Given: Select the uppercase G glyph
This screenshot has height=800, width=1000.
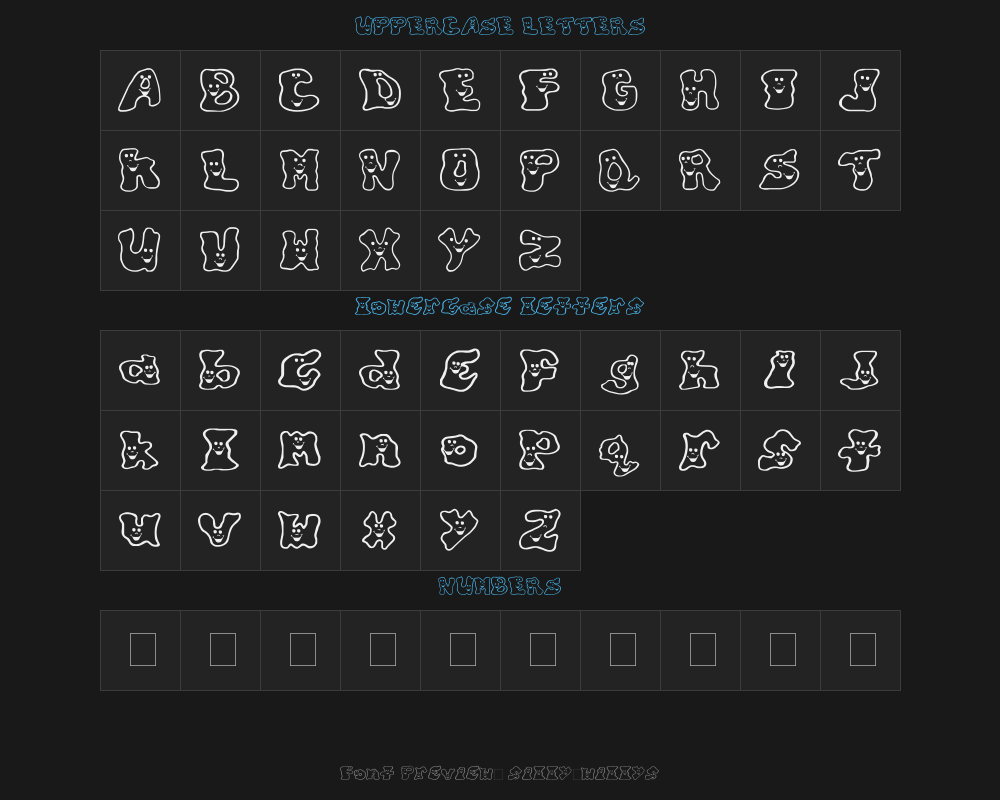Looking at the screenshot, I should [620, 90].
